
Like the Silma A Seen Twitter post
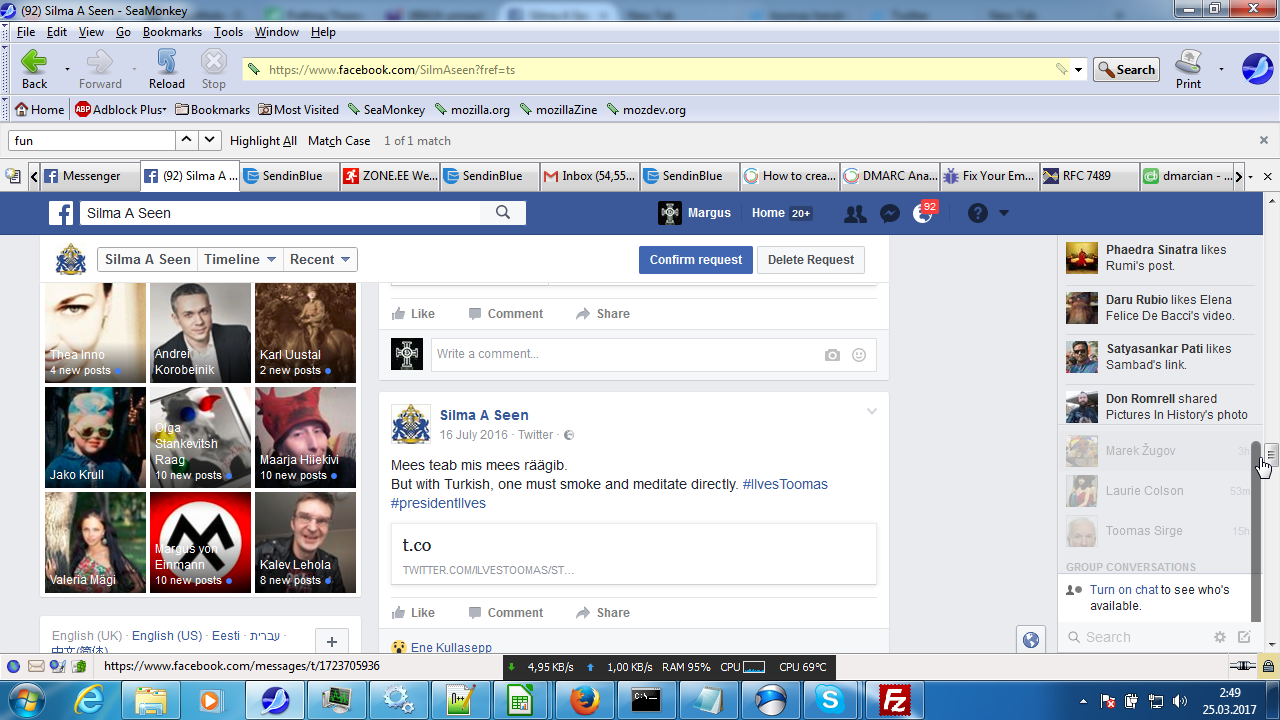[413, 613]
